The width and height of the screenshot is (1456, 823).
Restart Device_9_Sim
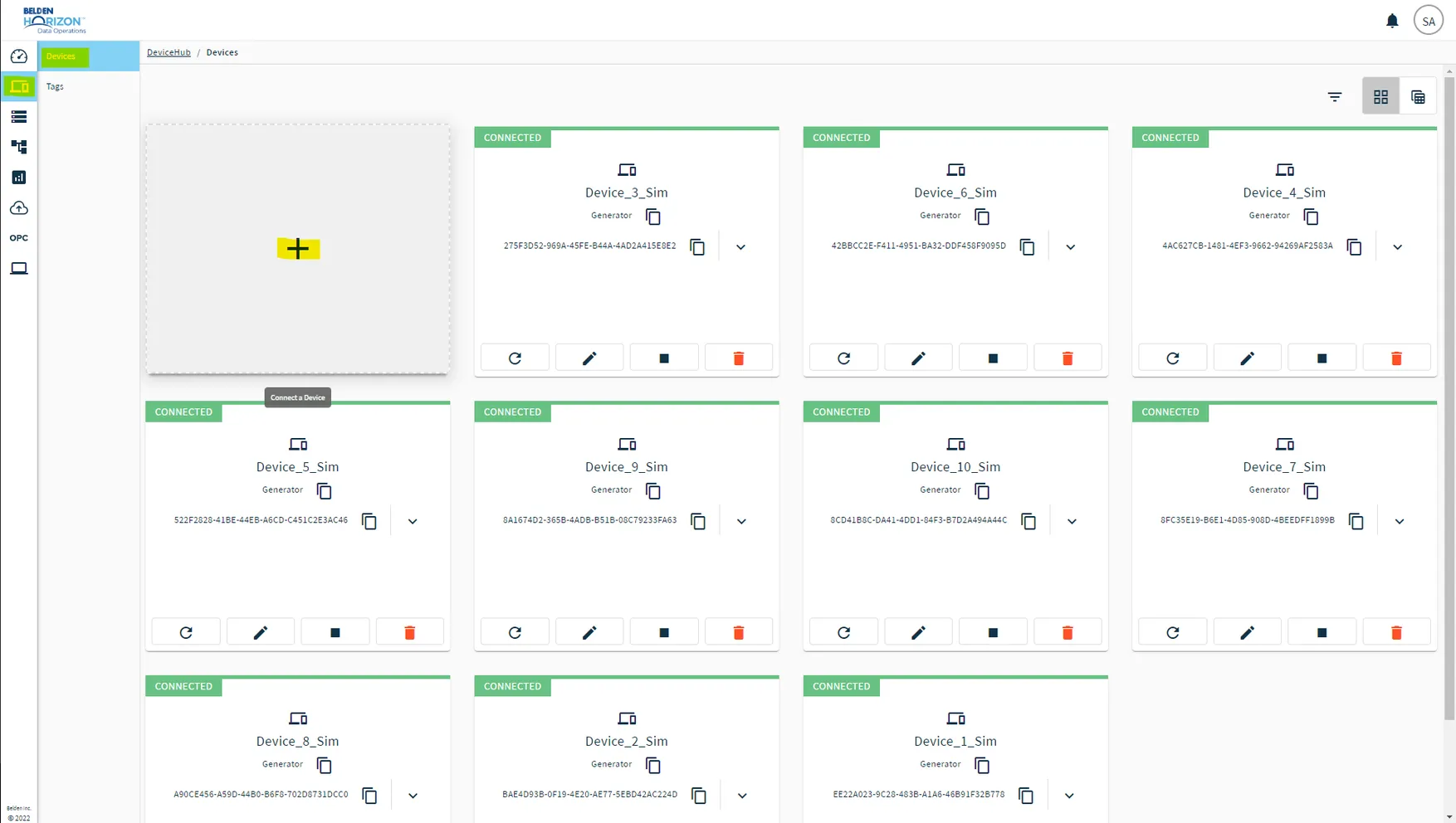point(515,632)
